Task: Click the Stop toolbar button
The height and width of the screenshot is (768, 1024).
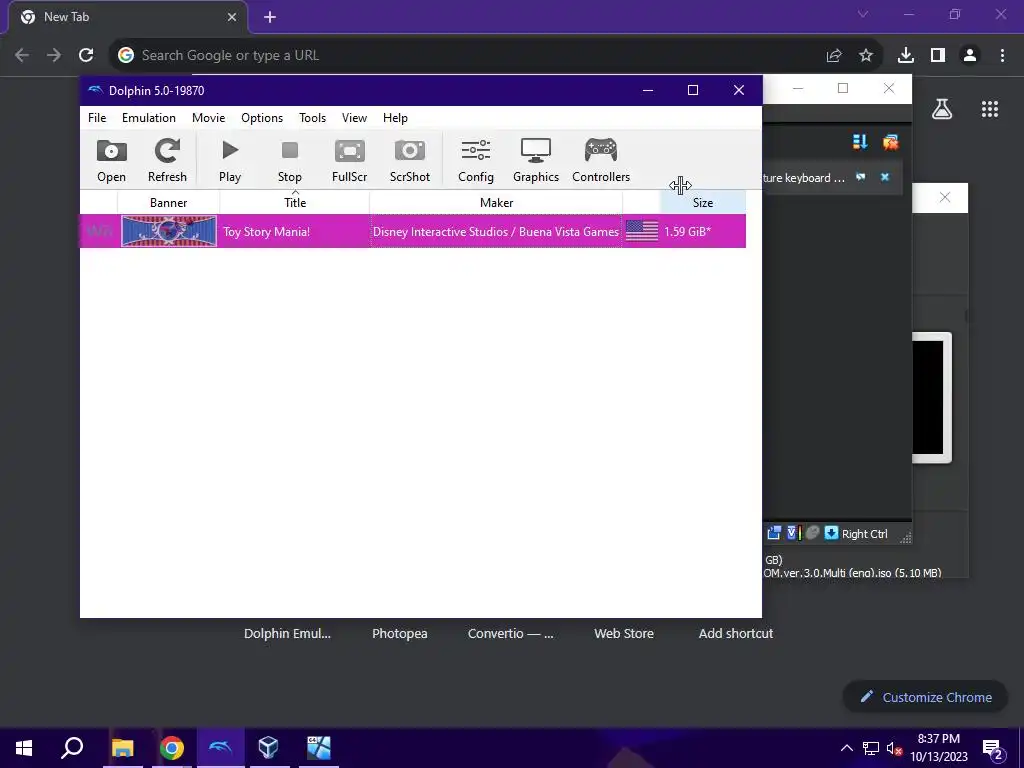Action: tap(289, 160)
